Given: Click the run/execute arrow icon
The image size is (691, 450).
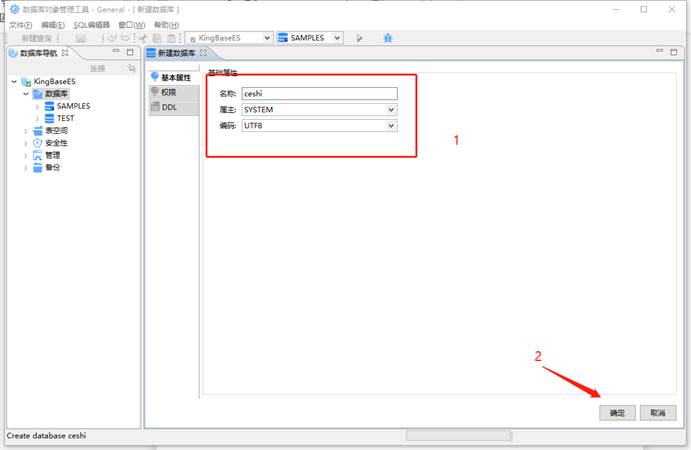Looking at the screenshot, I should pyautogui.click(x=359, y=38).
